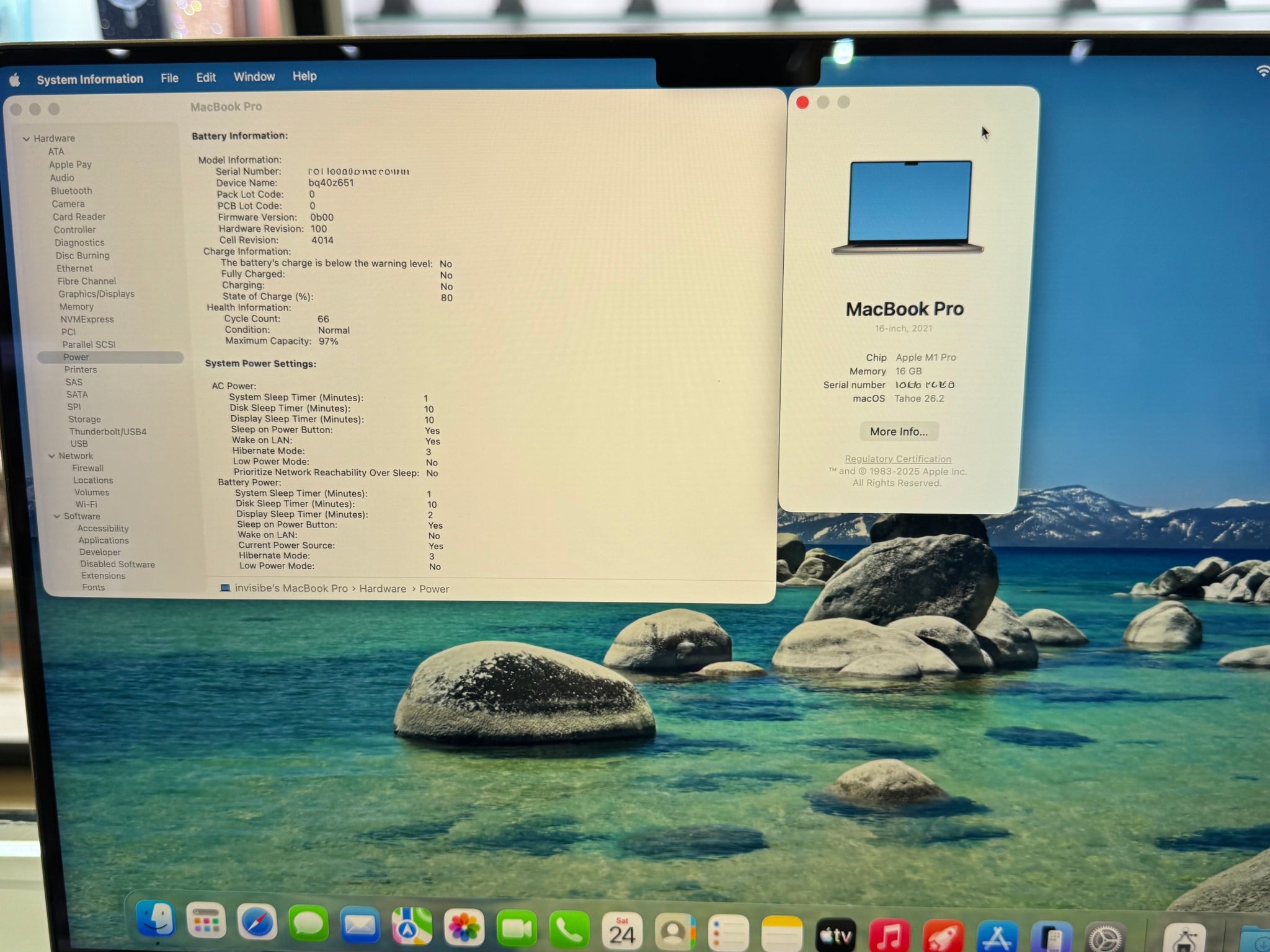
Task: Select Wi-Fi under Network
Action: point(86,505)
